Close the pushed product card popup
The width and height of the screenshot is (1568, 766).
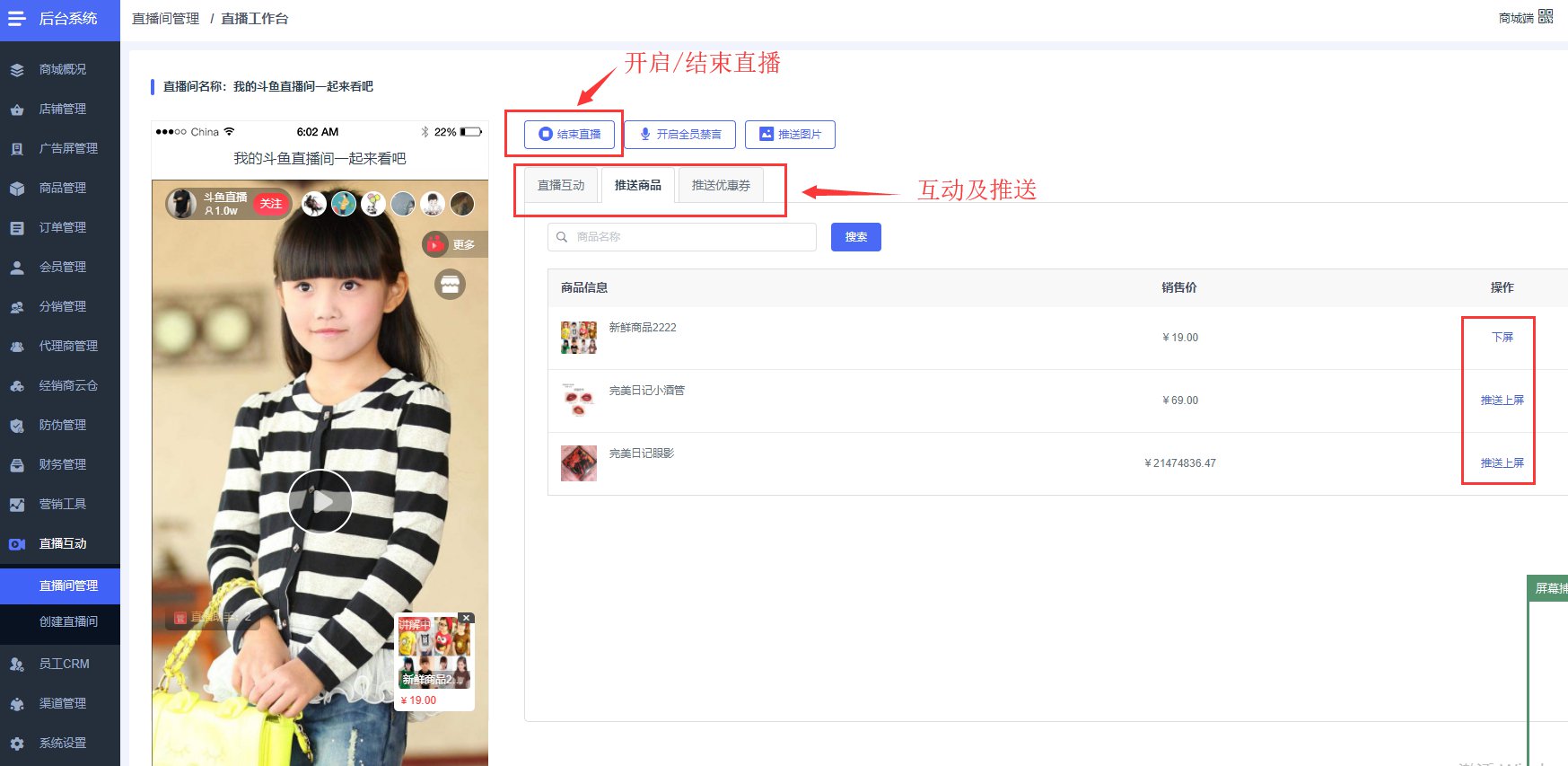pos(466,618)
